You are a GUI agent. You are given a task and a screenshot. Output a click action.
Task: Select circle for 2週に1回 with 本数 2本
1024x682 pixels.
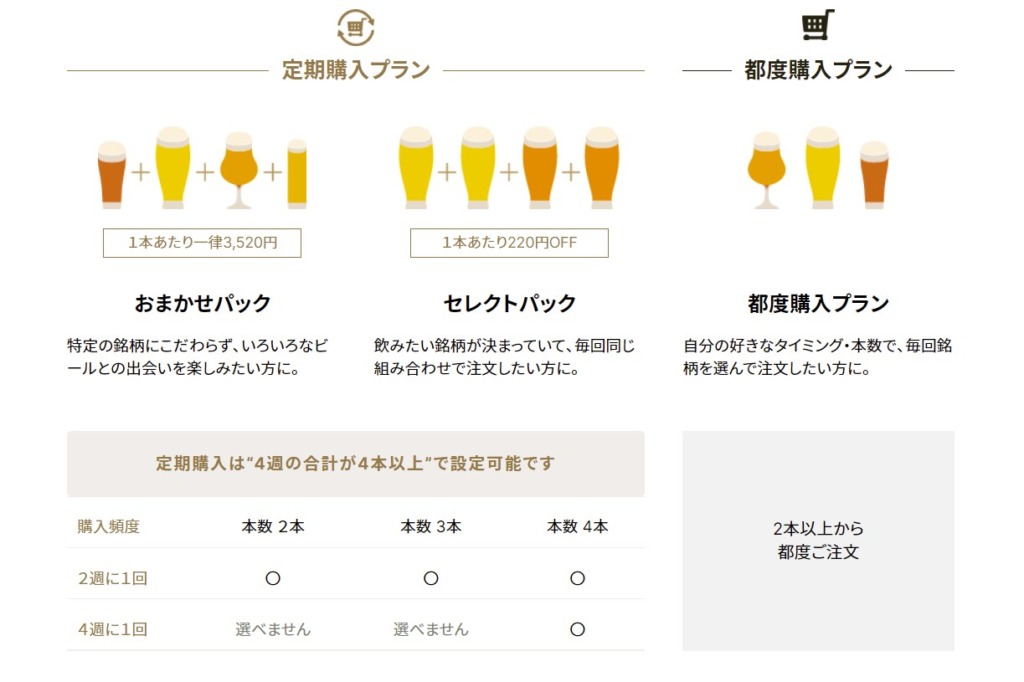click(273, 578)
